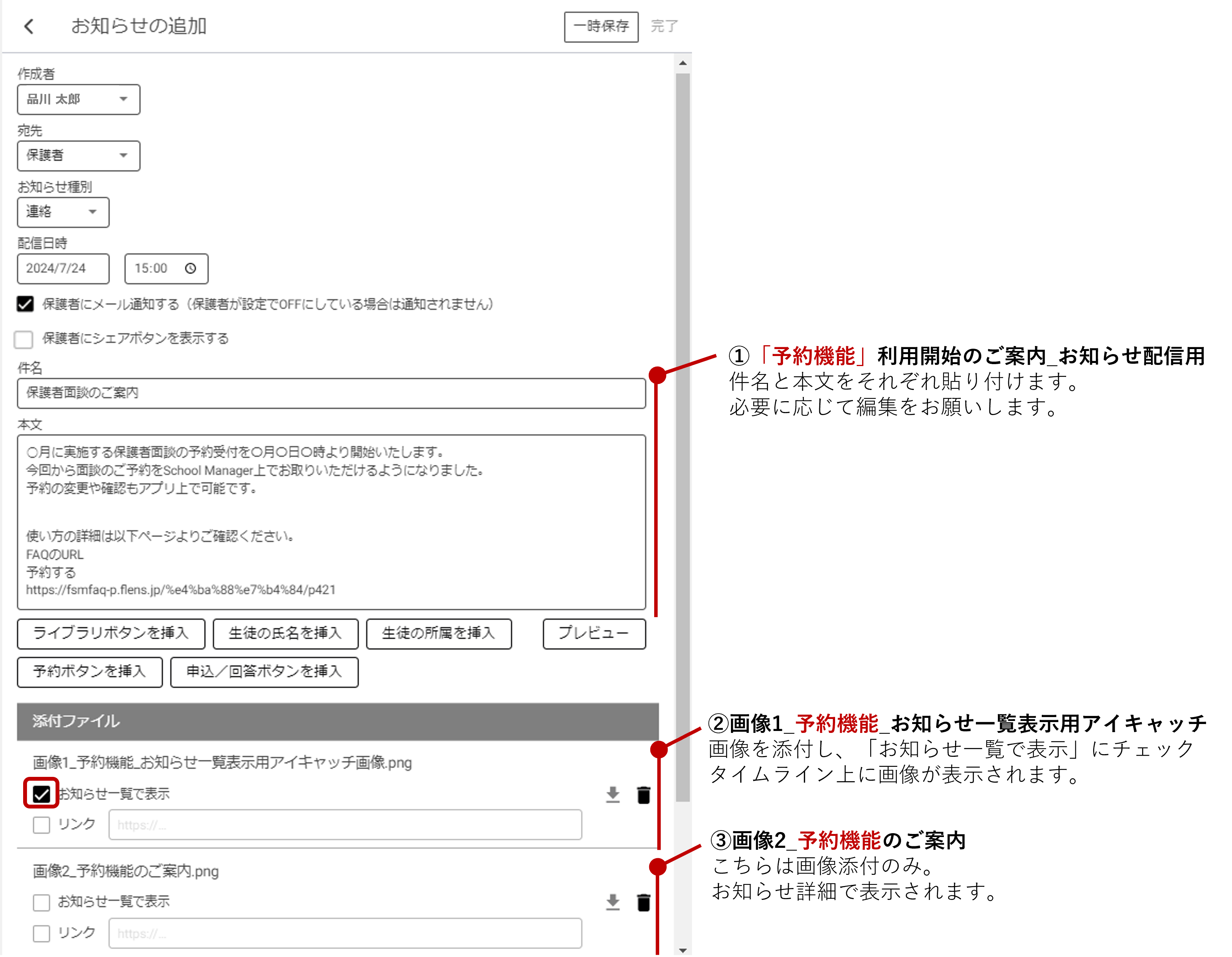Uncheck 保護者にメール通知する checkbox

pyautogui.click(x=25, y=304)
